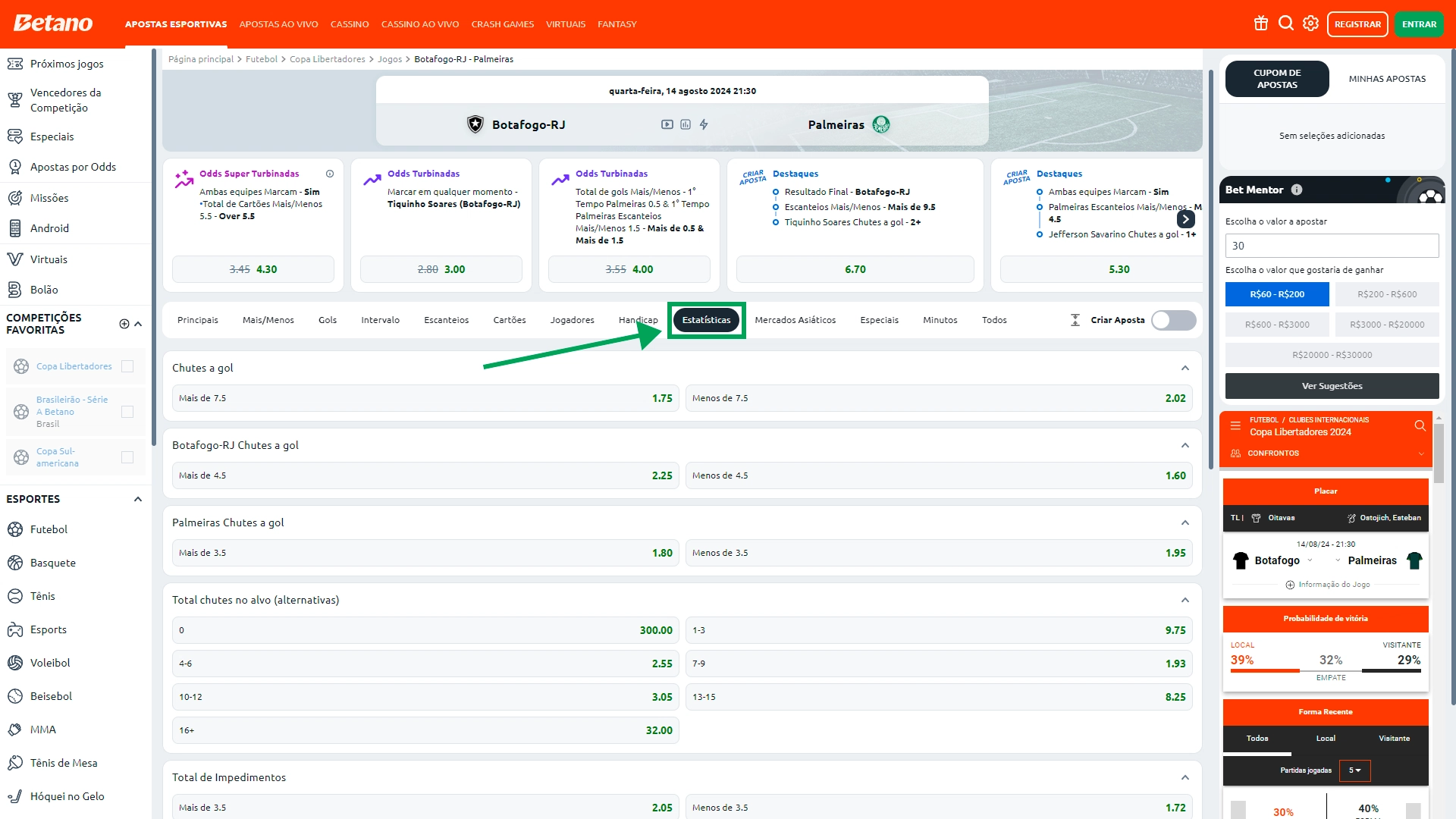
Task: Collapse the Chutes a gol market
Action: click(x=1185, y=368)
